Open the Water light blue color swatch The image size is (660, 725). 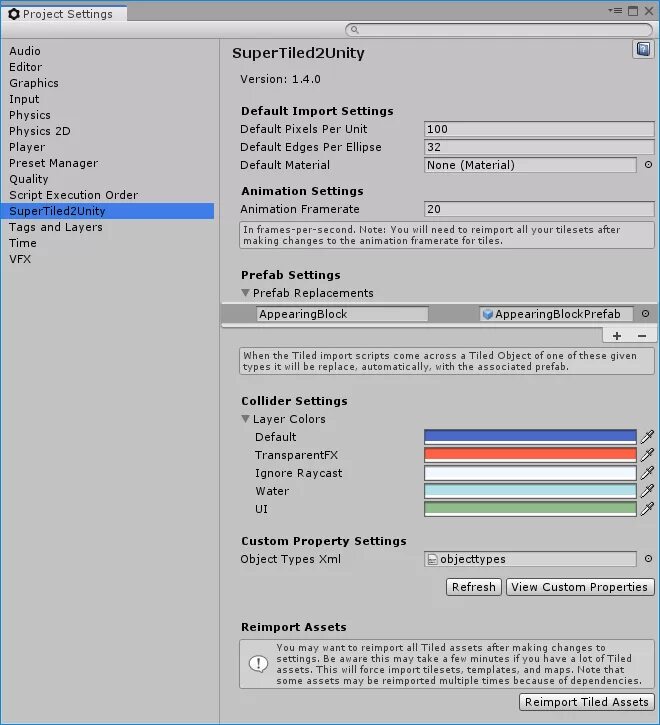[x=530, y=491]
